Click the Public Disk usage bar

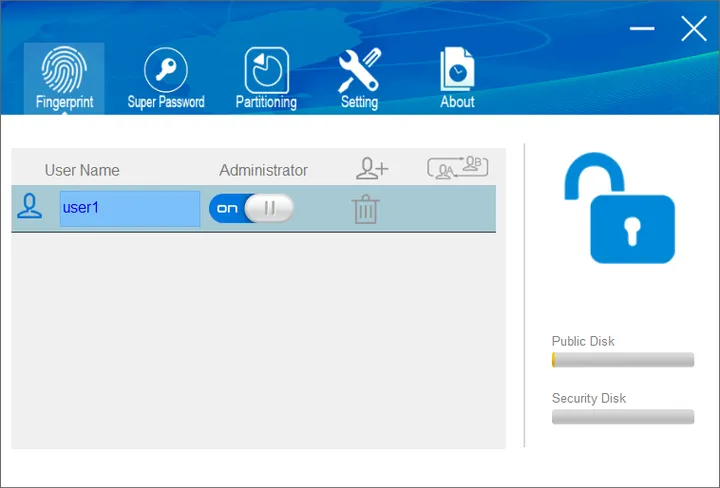click(622, 360)
